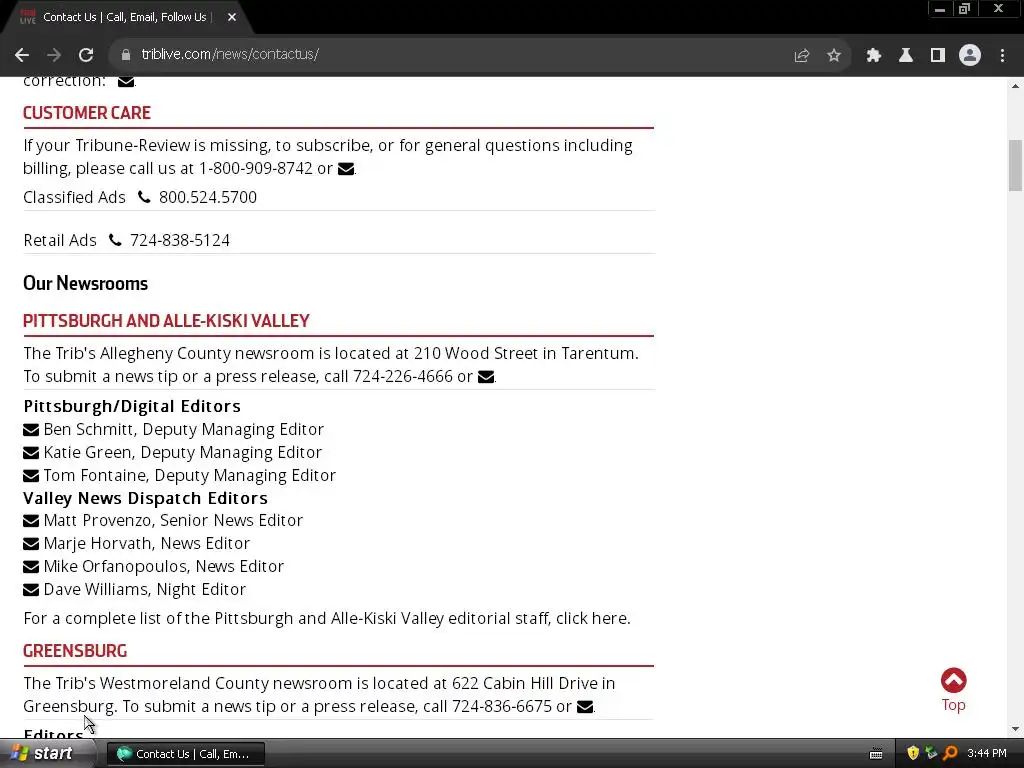Share this page from the address bar
The height and width of the screenshot is (768, 1024).
click(x=802, y=56)
